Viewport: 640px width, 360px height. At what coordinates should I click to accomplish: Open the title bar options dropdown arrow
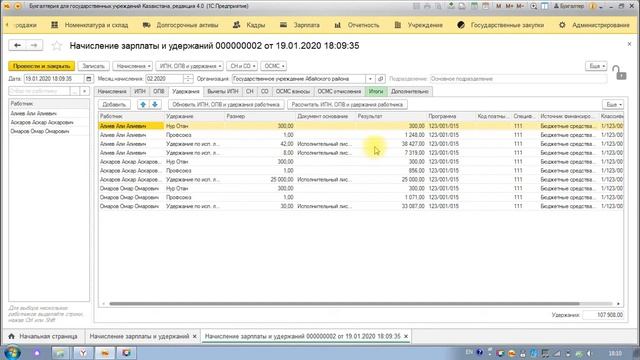pyautogui.click(x=602, y=6)
